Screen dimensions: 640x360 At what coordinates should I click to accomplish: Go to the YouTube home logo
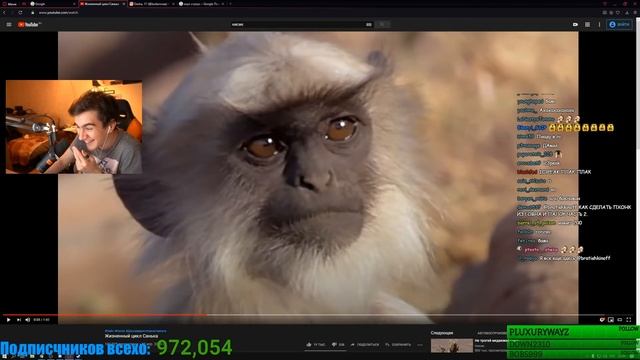(28, 24)
